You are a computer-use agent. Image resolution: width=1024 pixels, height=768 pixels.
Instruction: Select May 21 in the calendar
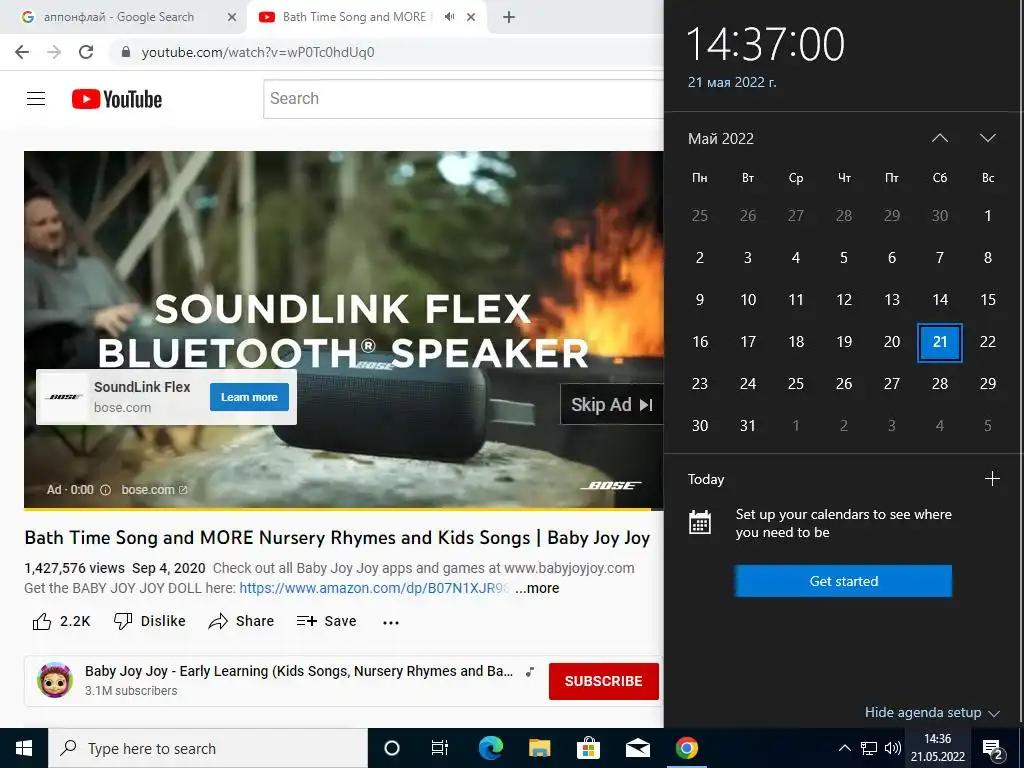tap(940, 342)
